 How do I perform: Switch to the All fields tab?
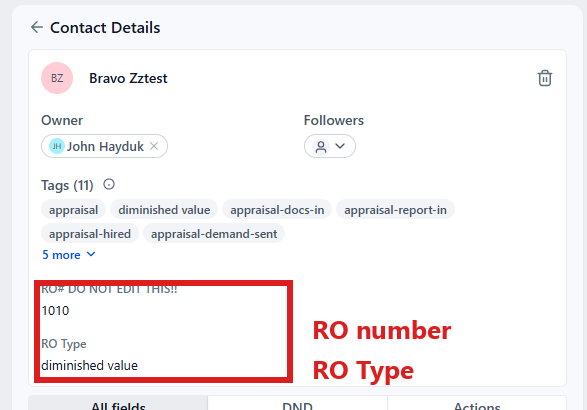118,404
